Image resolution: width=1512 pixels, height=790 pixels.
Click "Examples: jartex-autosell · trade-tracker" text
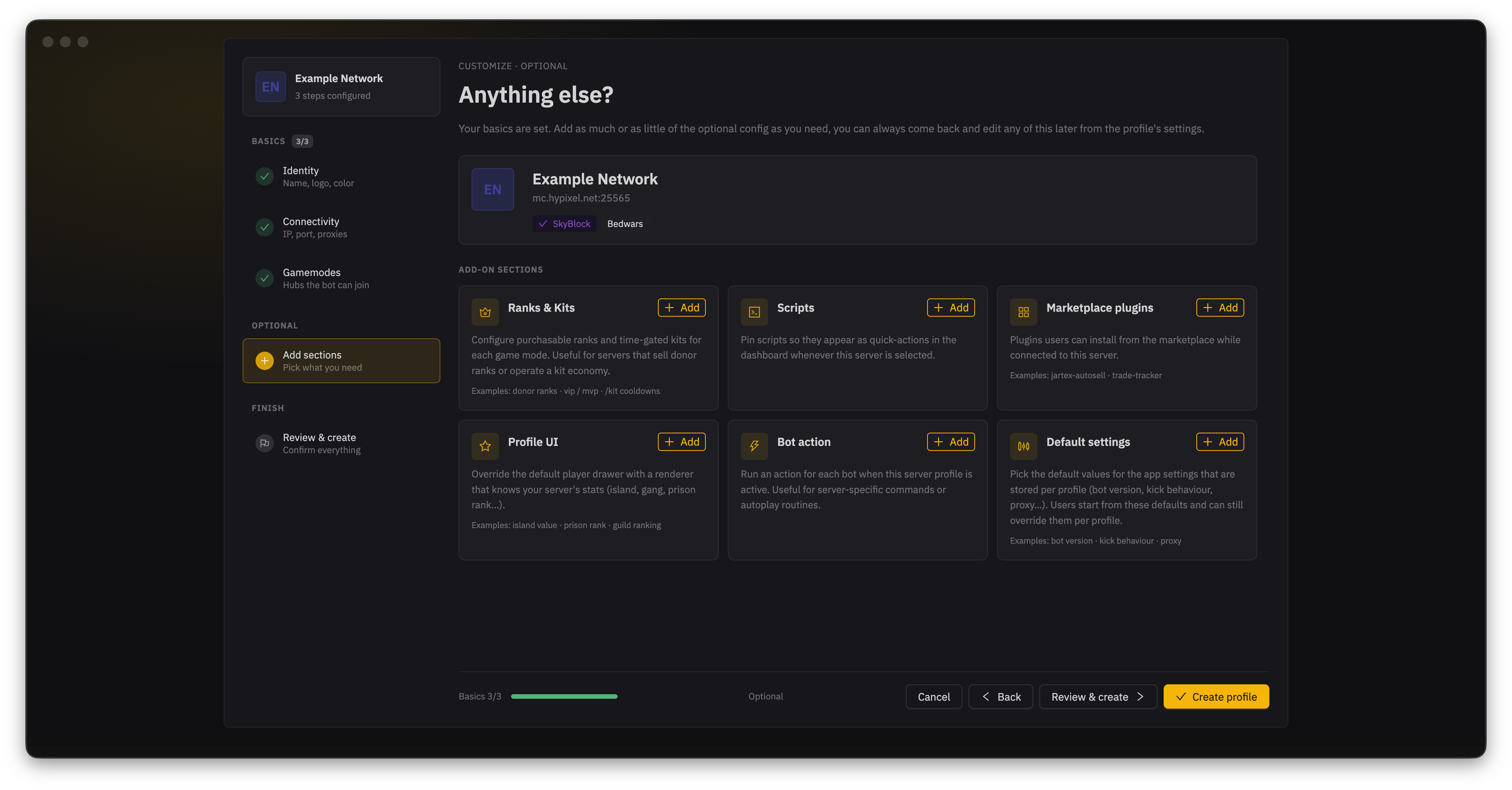coord(1085,376)
